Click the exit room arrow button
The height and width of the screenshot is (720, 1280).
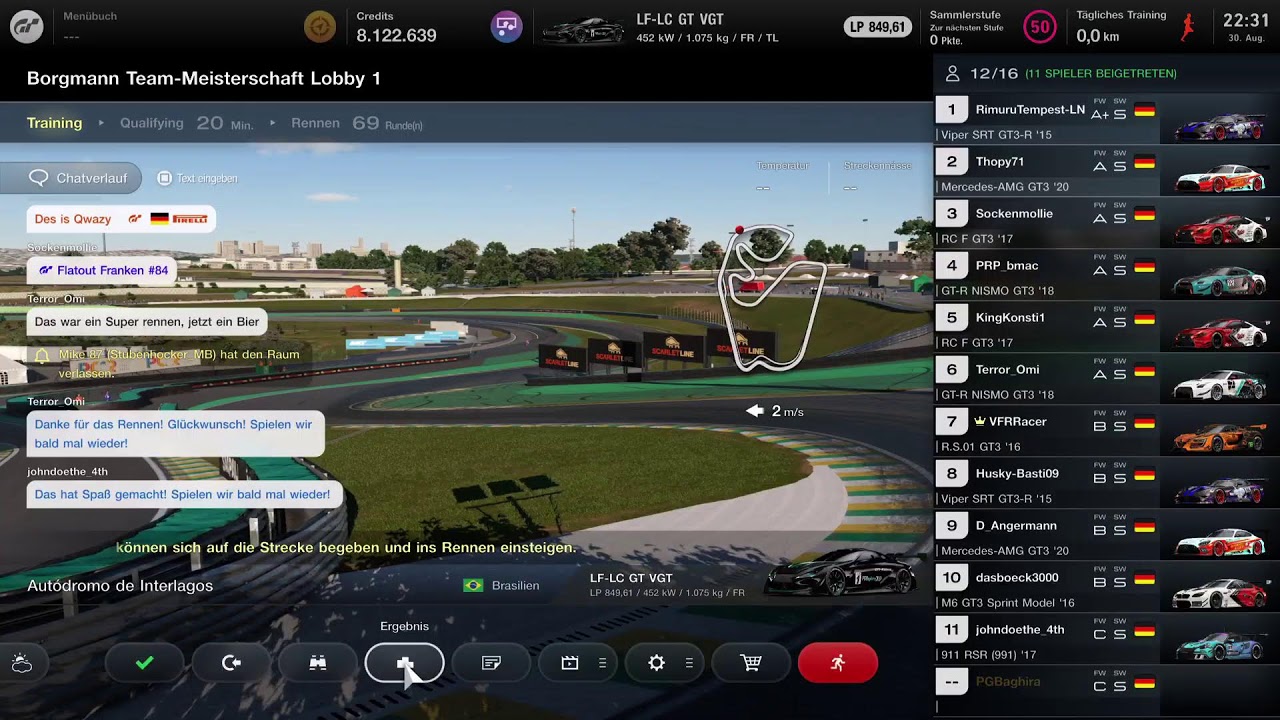231,663
